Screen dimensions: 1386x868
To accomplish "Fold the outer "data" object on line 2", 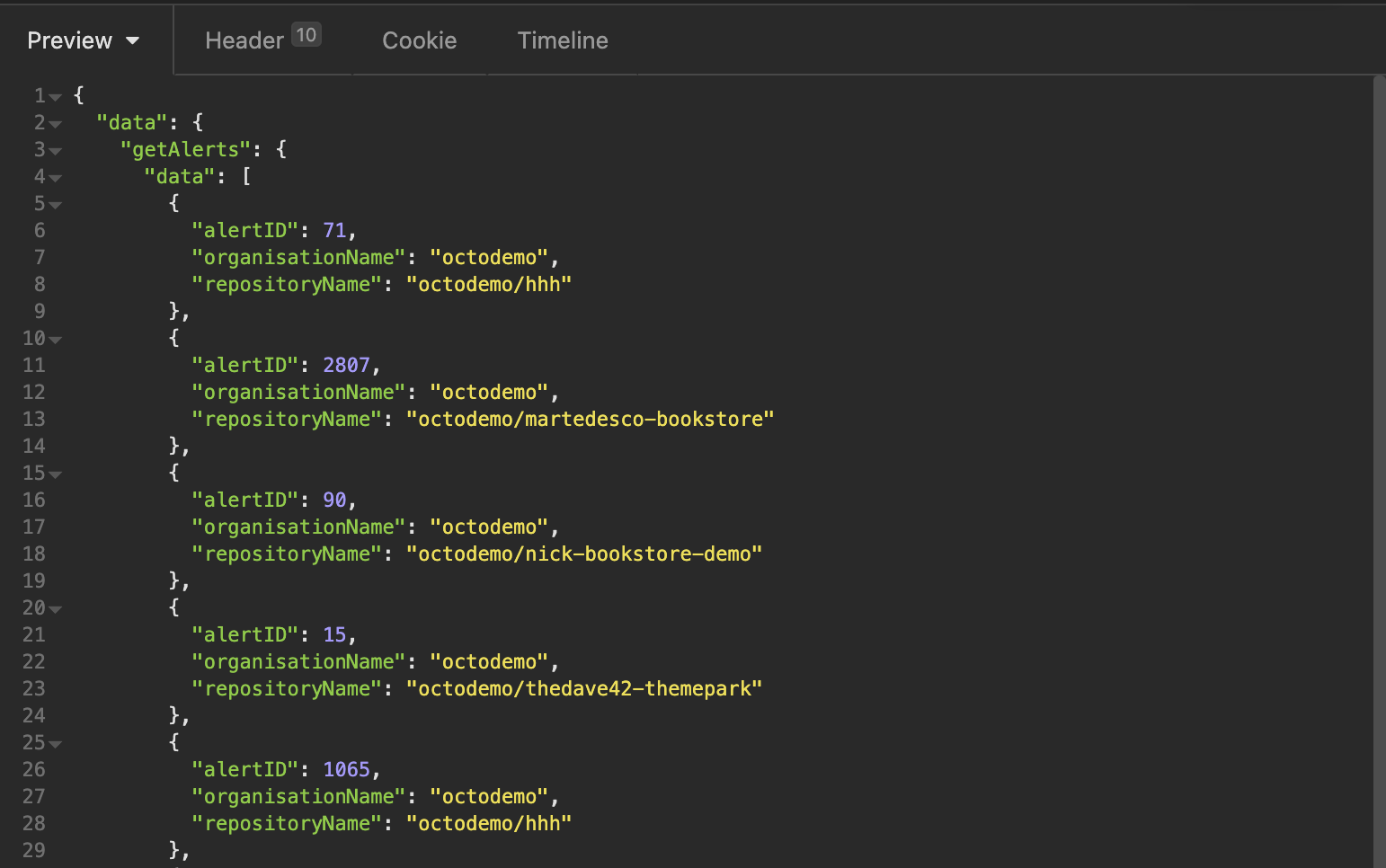I will click(x=56, y=124).
